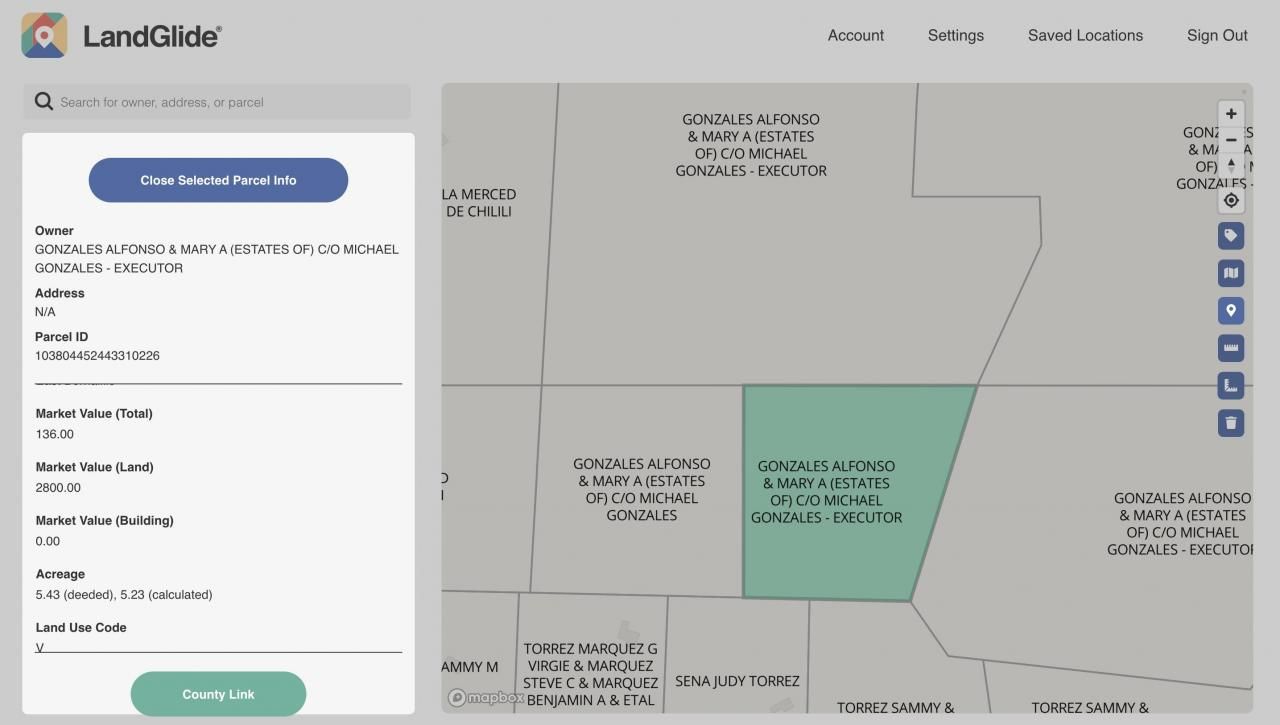Reset map bearing with compass button
This screenshot has width=1280, height=725.
(x=1231, y=165)
